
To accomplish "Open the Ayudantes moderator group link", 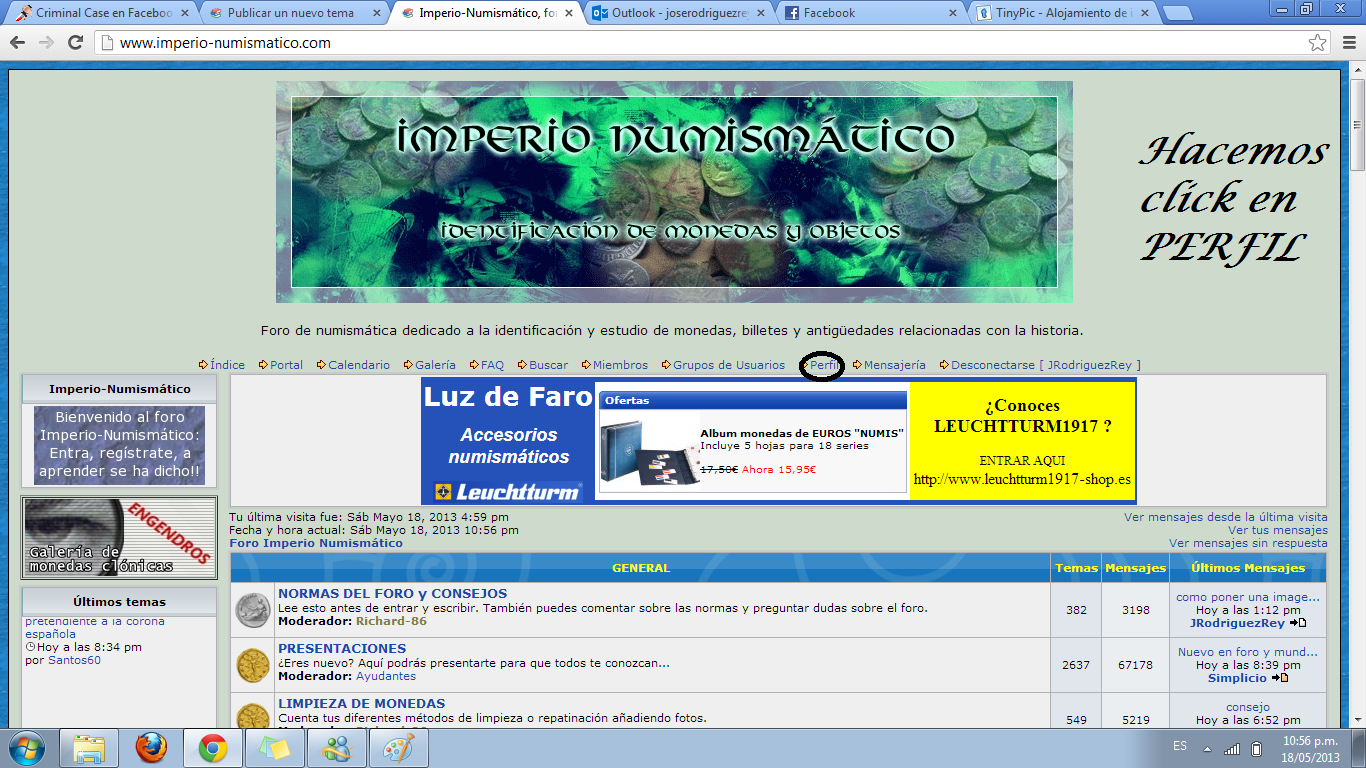I will [386, 676].
